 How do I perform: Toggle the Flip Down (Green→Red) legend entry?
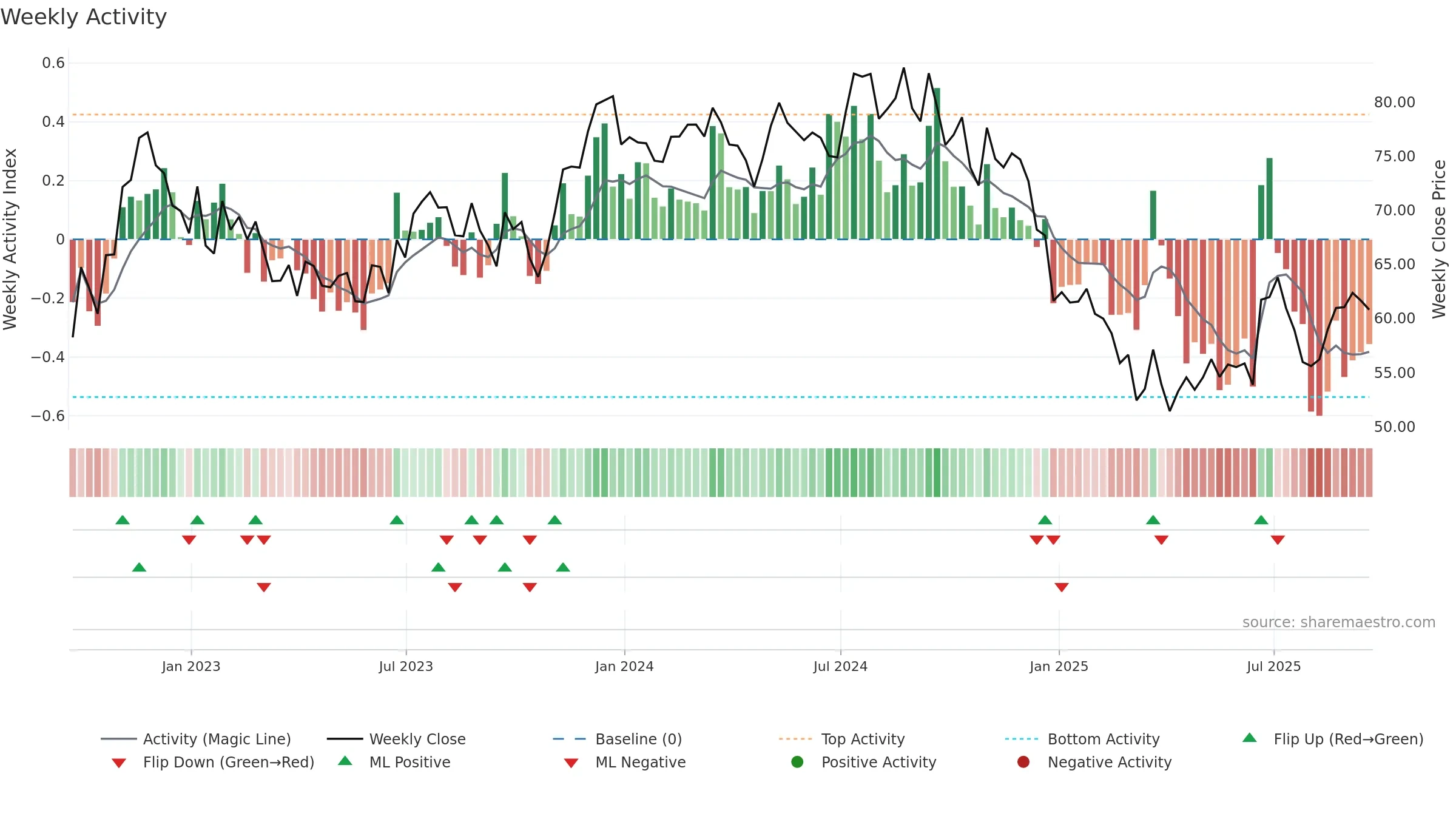pyautogui.click(x=213, y=762)
